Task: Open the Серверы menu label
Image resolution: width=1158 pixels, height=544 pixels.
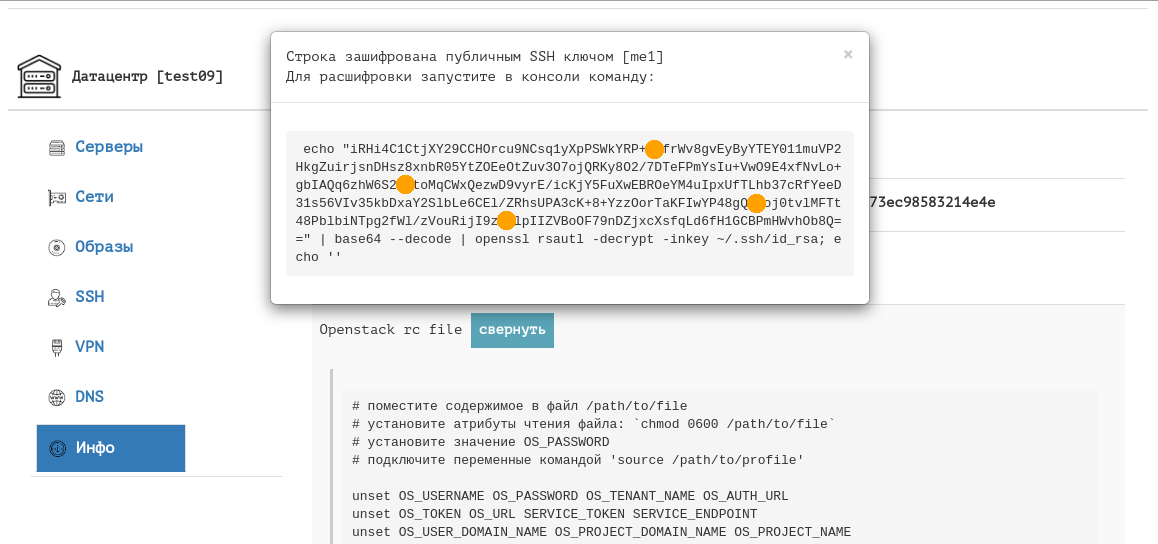Action: click(109, 147)
